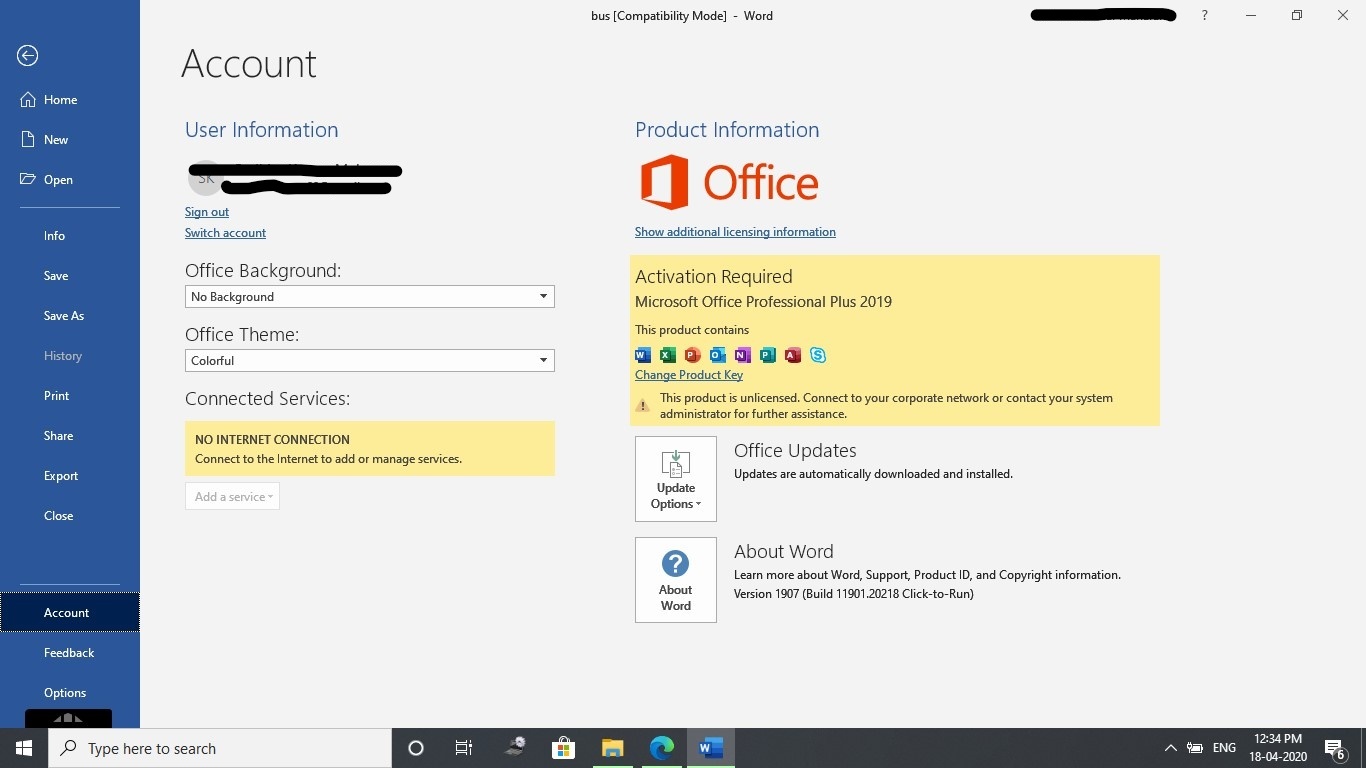
Task: Open the Home page icon in sidebar
Action: pyautogui.click(x=28, y=100)
